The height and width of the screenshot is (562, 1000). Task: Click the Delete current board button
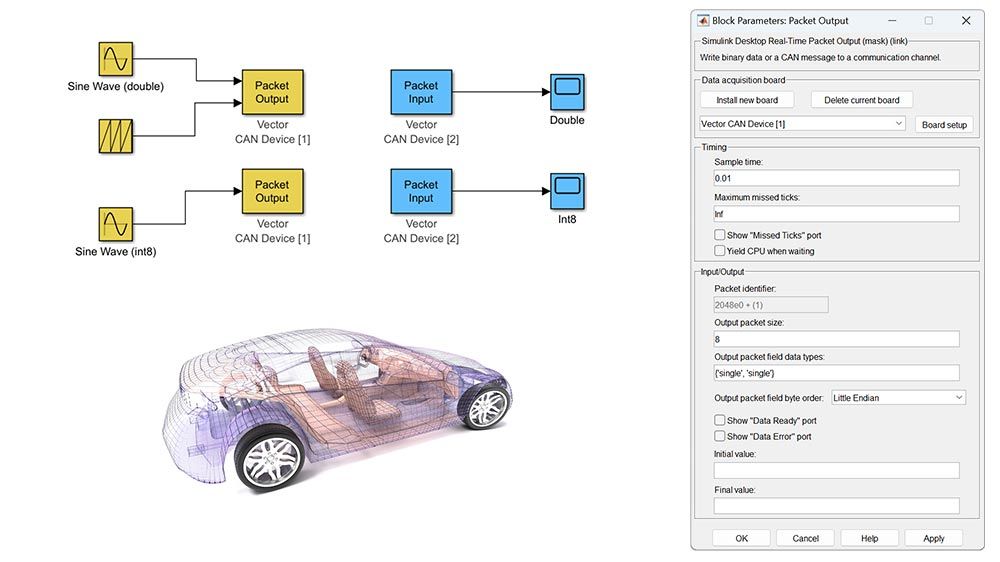pos(861,100)
